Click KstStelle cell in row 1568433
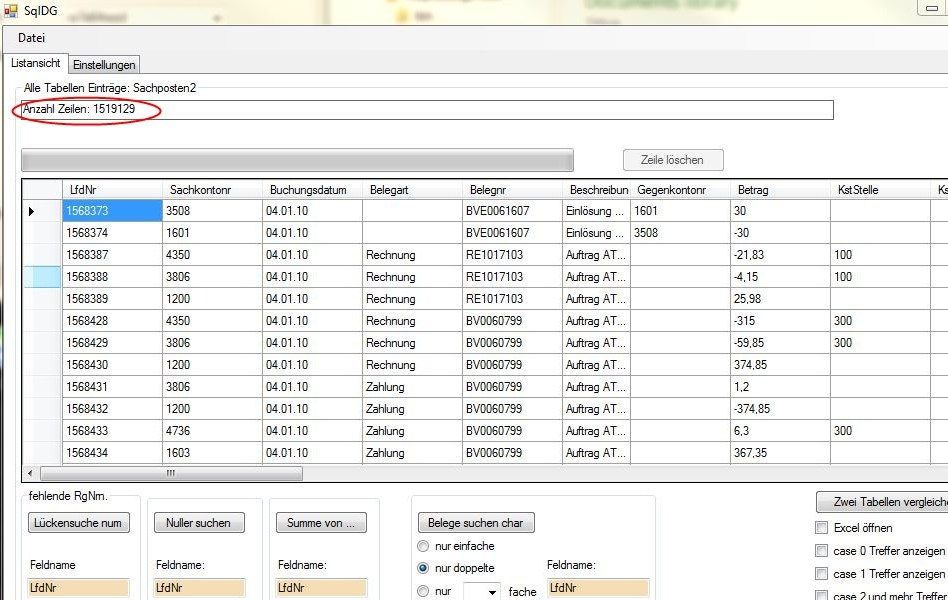The width and height of the screenshot is (948, 600). [x=880, y=431]
